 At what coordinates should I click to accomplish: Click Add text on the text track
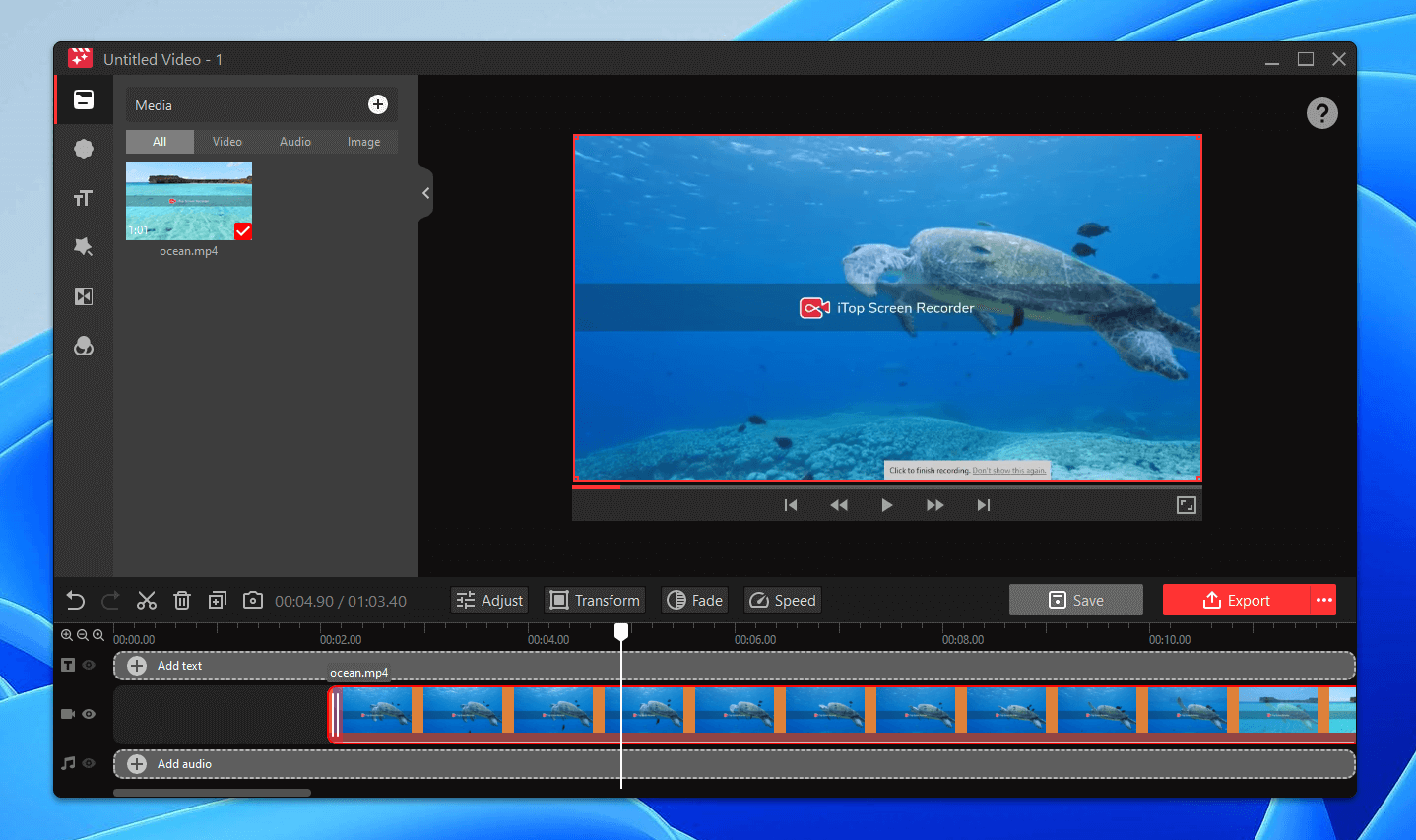[x=179, y=666]
